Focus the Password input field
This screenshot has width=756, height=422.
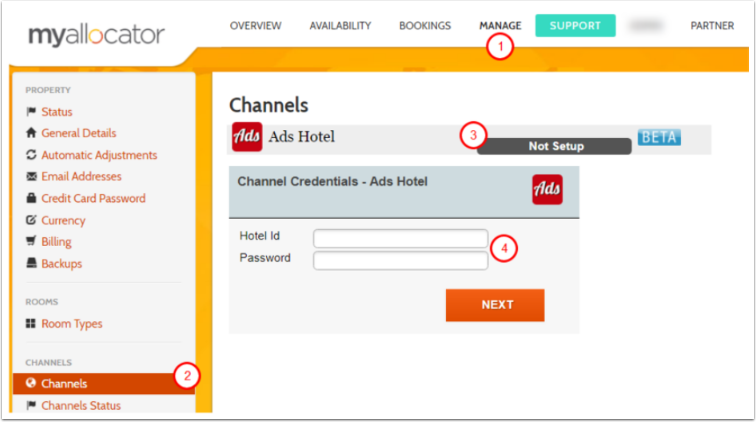point(401,260)
